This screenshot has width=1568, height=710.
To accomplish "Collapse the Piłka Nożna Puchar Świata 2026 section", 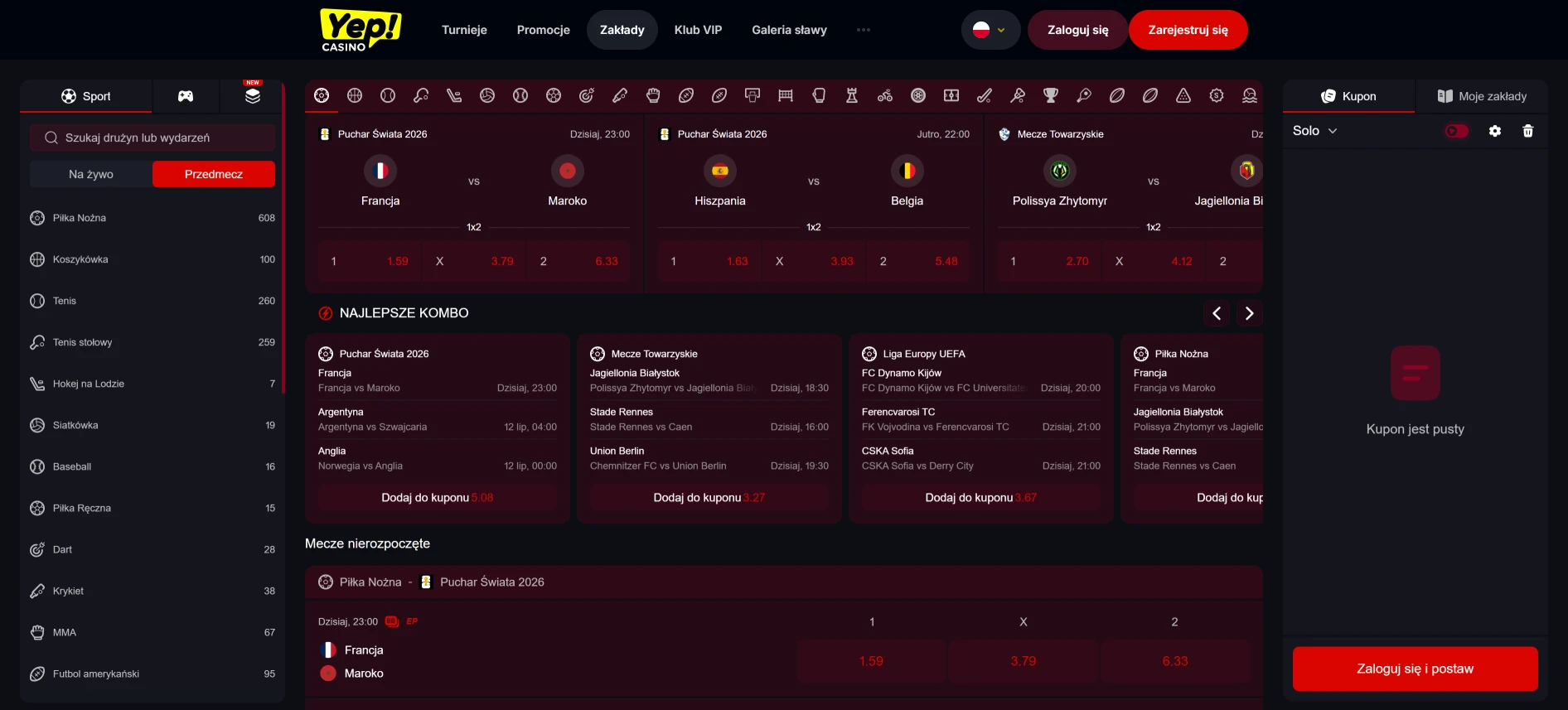I will (x=783, y=582).
